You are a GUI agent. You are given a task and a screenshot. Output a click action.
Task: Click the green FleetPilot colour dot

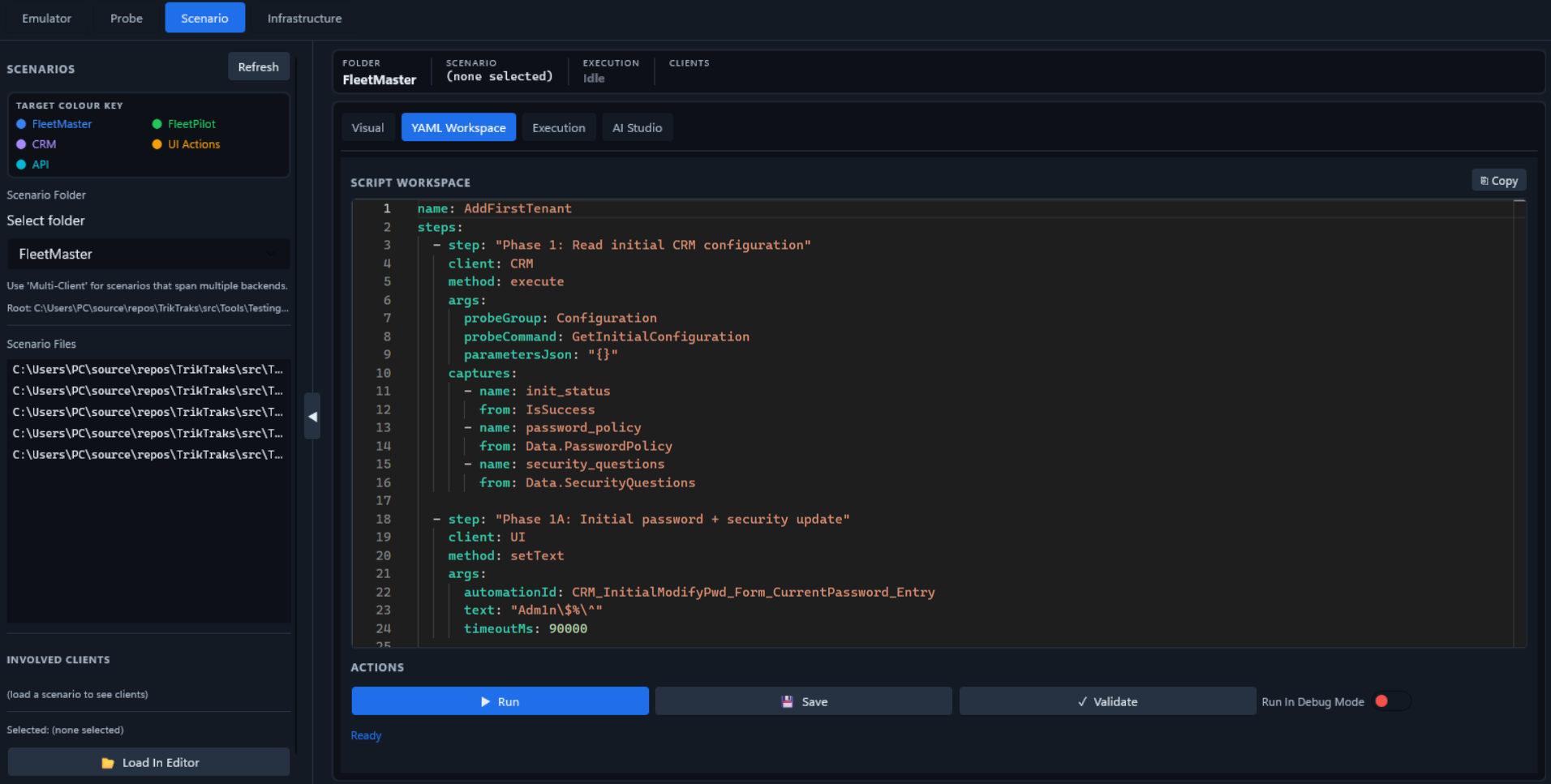pos(157,124)
